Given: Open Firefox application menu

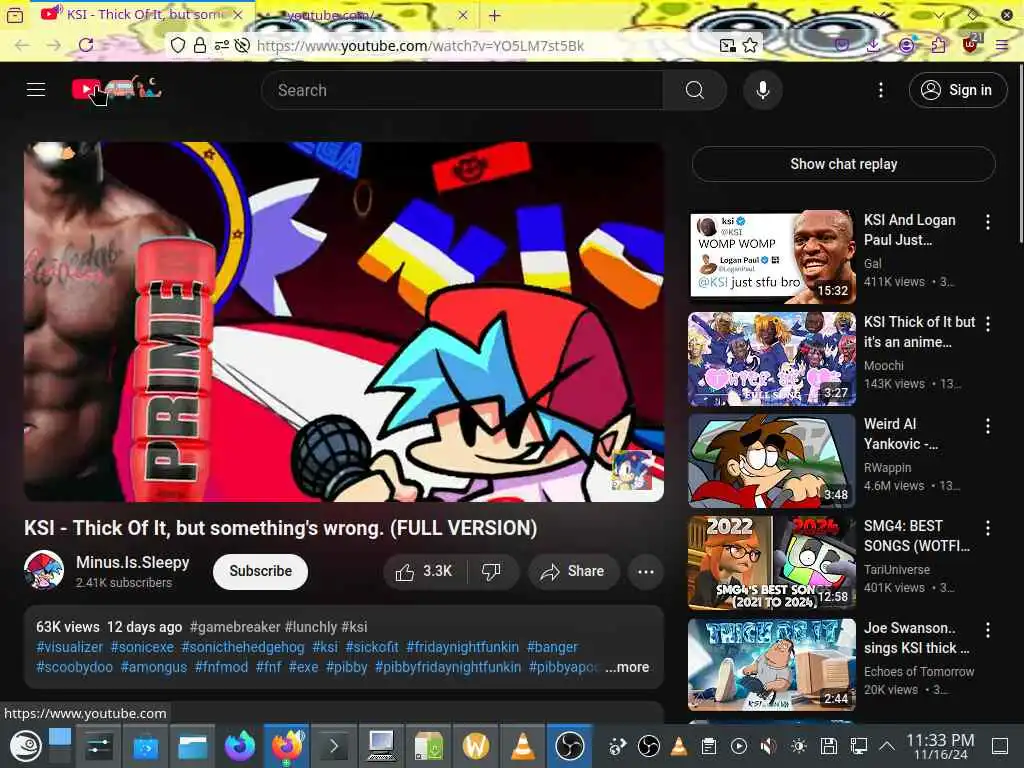Looking at the screenshot, I should (1002, 45).
